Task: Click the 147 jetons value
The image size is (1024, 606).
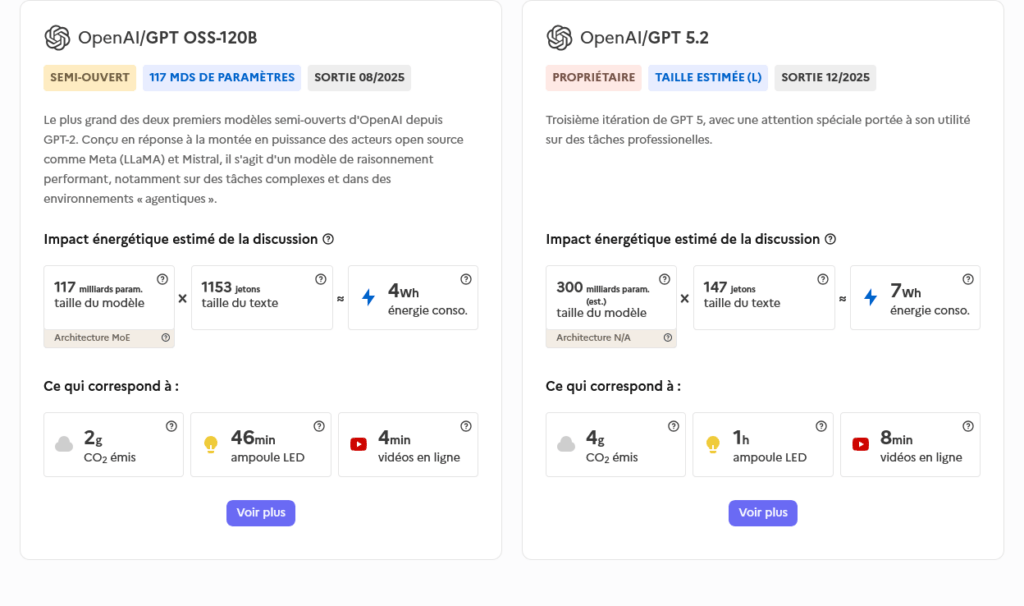Action: (729, 287)
